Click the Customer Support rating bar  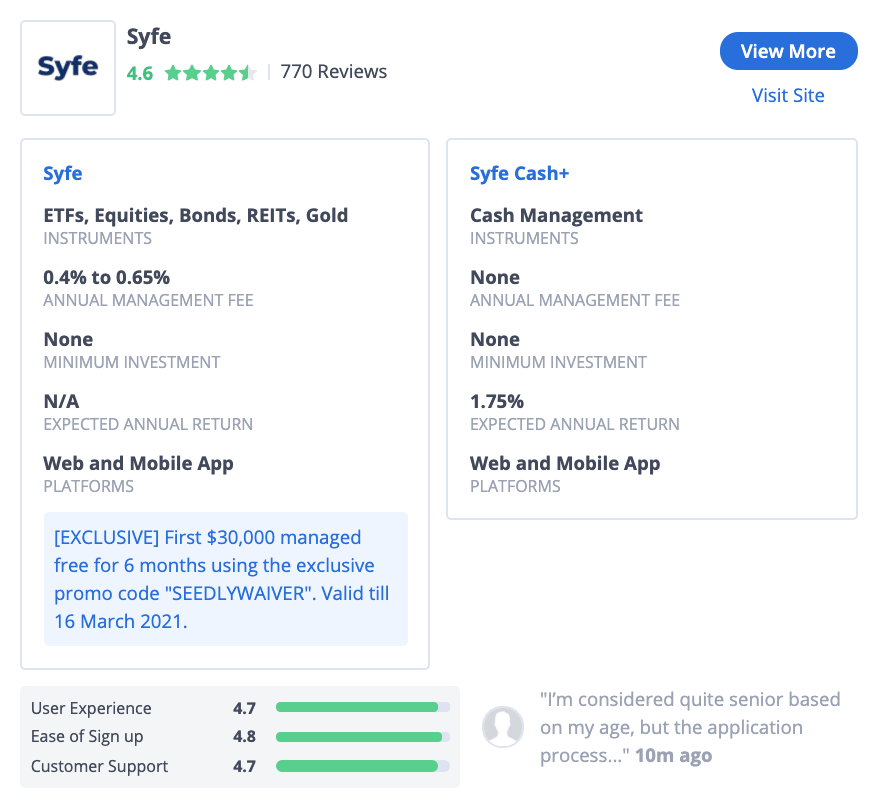click(363, 766)
